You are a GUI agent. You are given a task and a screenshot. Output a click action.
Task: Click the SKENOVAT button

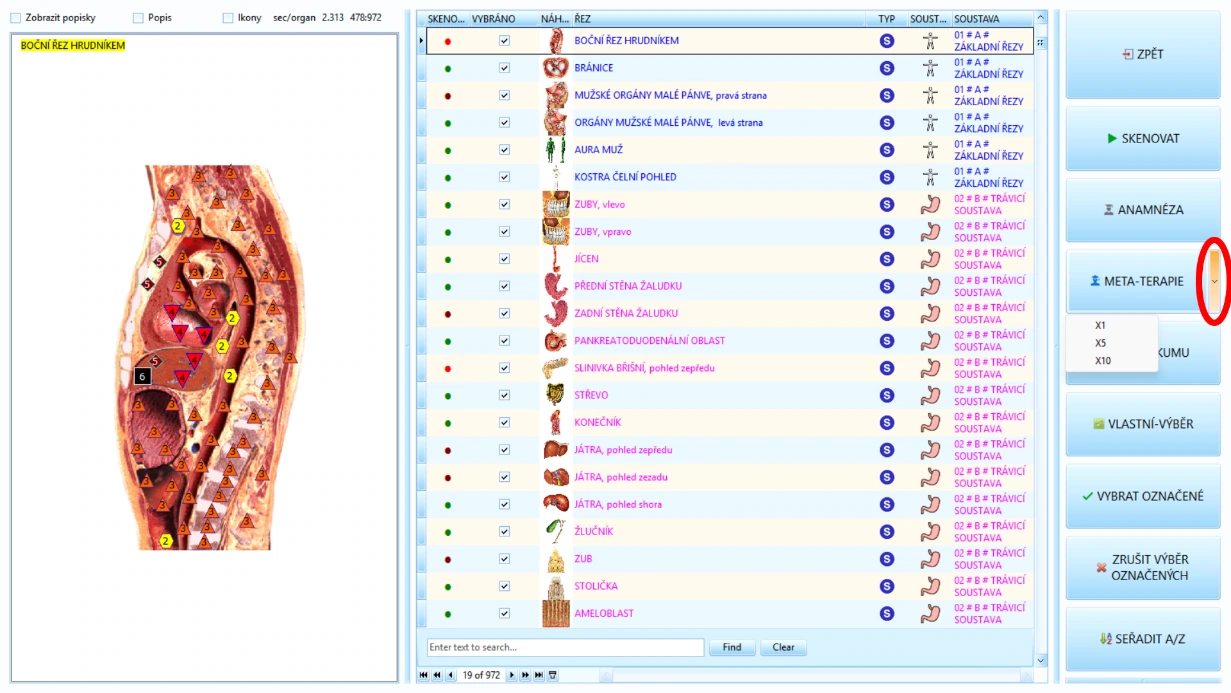coord(1142,139)
